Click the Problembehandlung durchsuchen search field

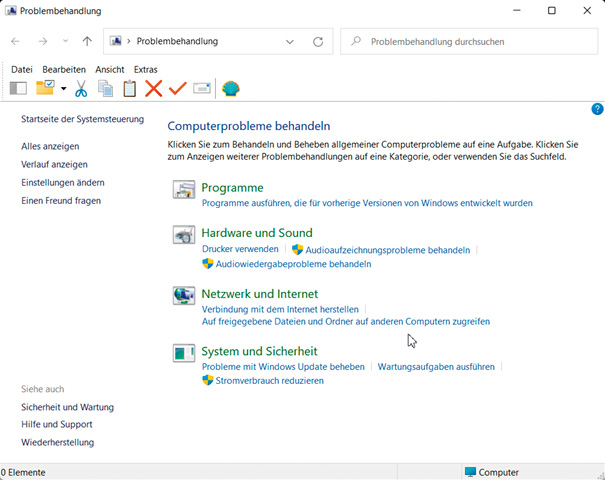click(469, 42)
